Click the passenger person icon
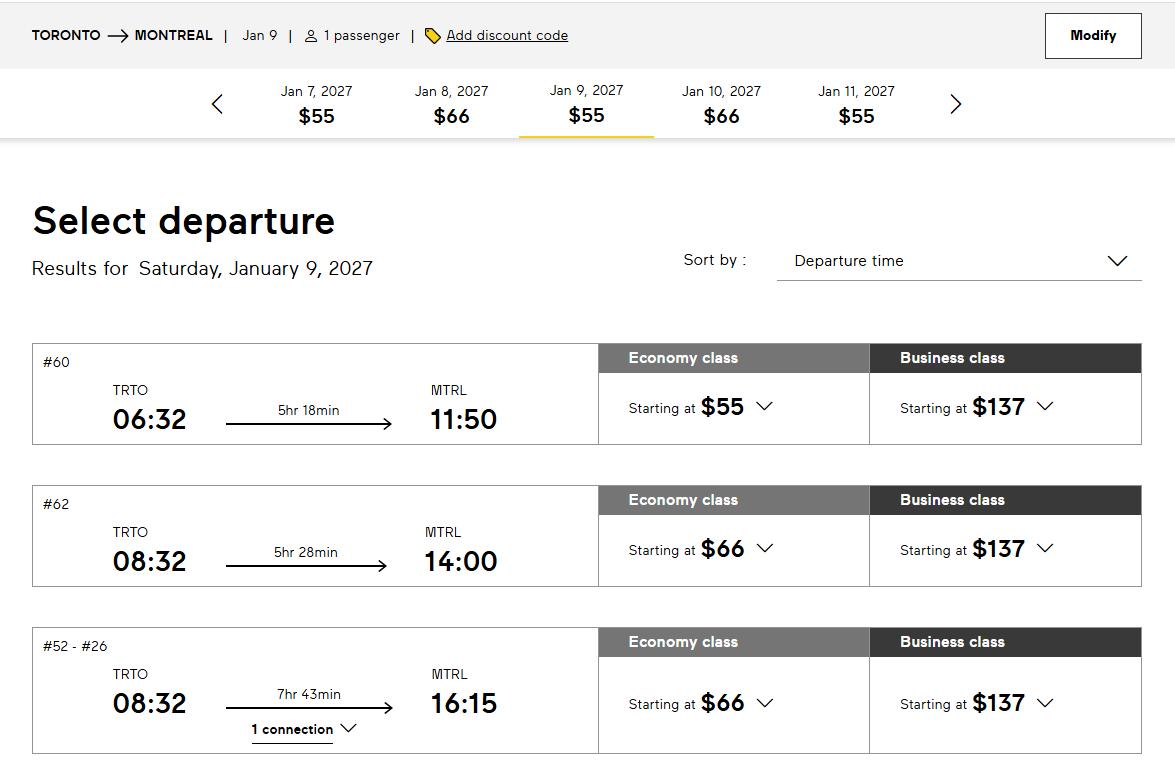 [311, 36]
